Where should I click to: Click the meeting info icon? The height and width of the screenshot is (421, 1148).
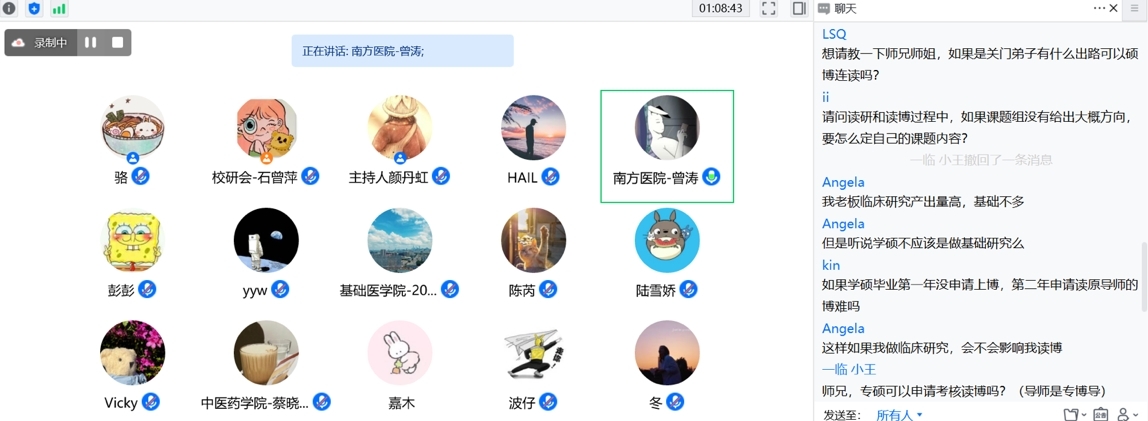pos(10,9)
